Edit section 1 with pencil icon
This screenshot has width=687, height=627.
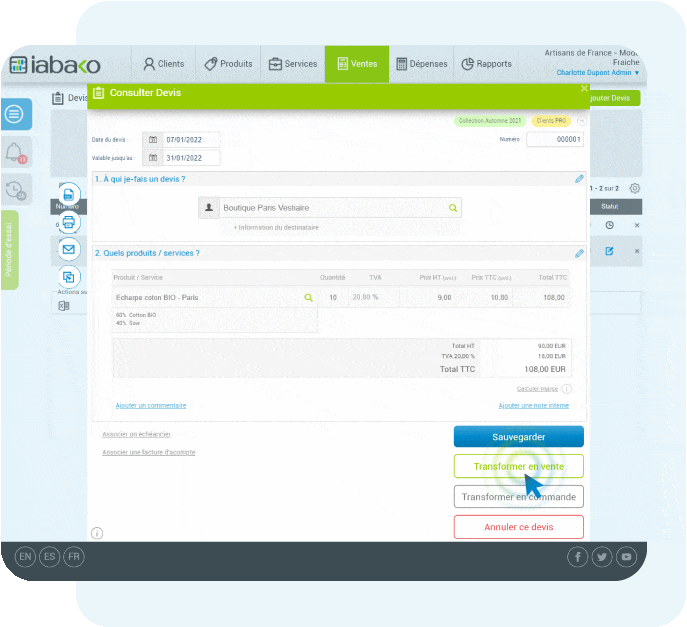coord(579,179)
